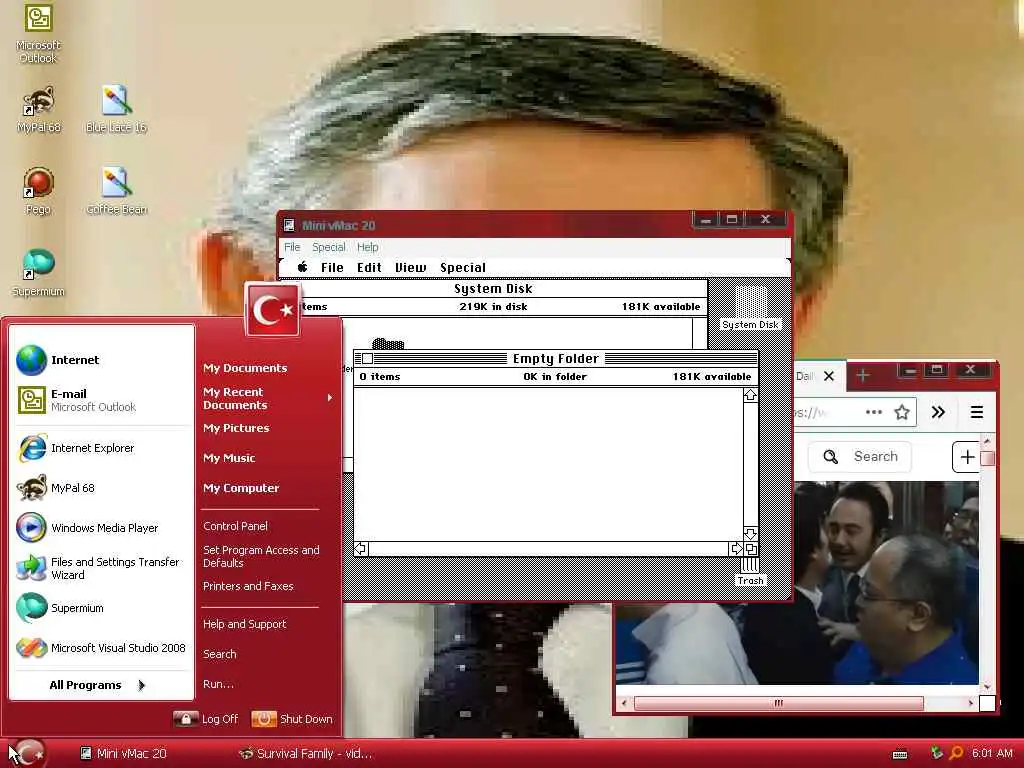Click Run... in Start menu
Screen dimensions: 1024x768
click(218, 684)
